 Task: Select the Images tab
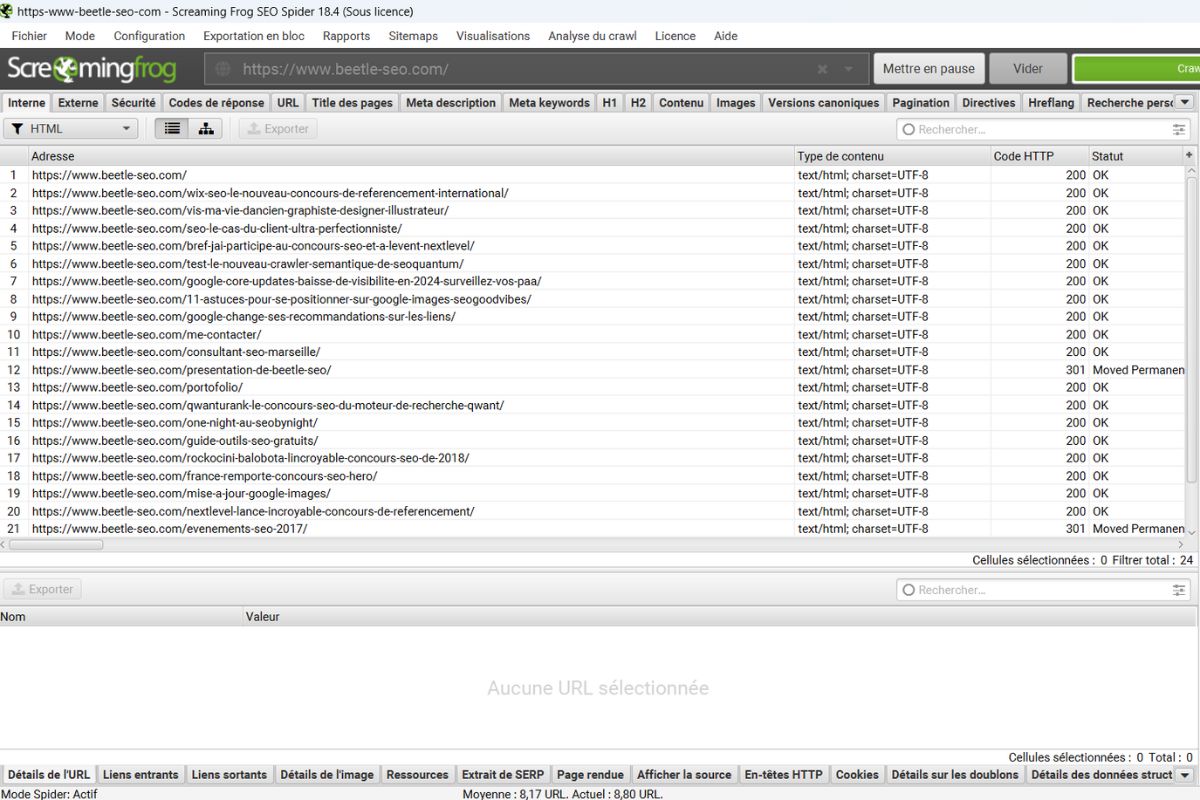coord(736,102)
